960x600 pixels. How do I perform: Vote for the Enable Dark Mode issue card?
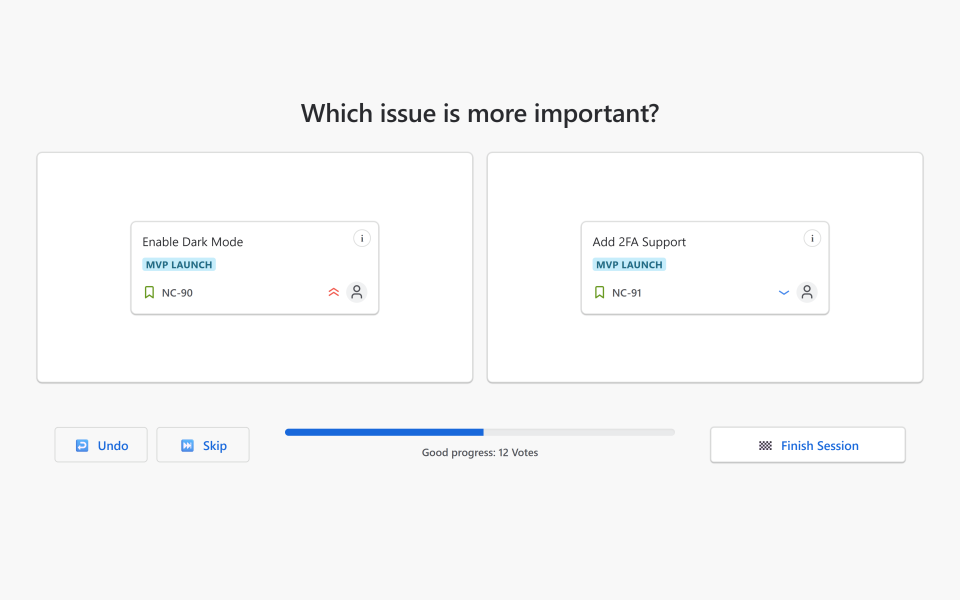tap(255, 268)
